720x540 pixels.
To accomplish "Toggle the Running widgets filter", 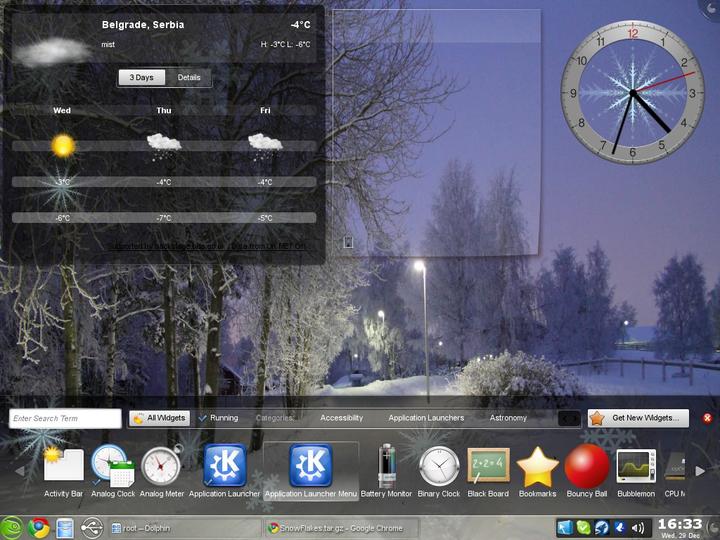I will pyautogui.click(x=219, y=418).
